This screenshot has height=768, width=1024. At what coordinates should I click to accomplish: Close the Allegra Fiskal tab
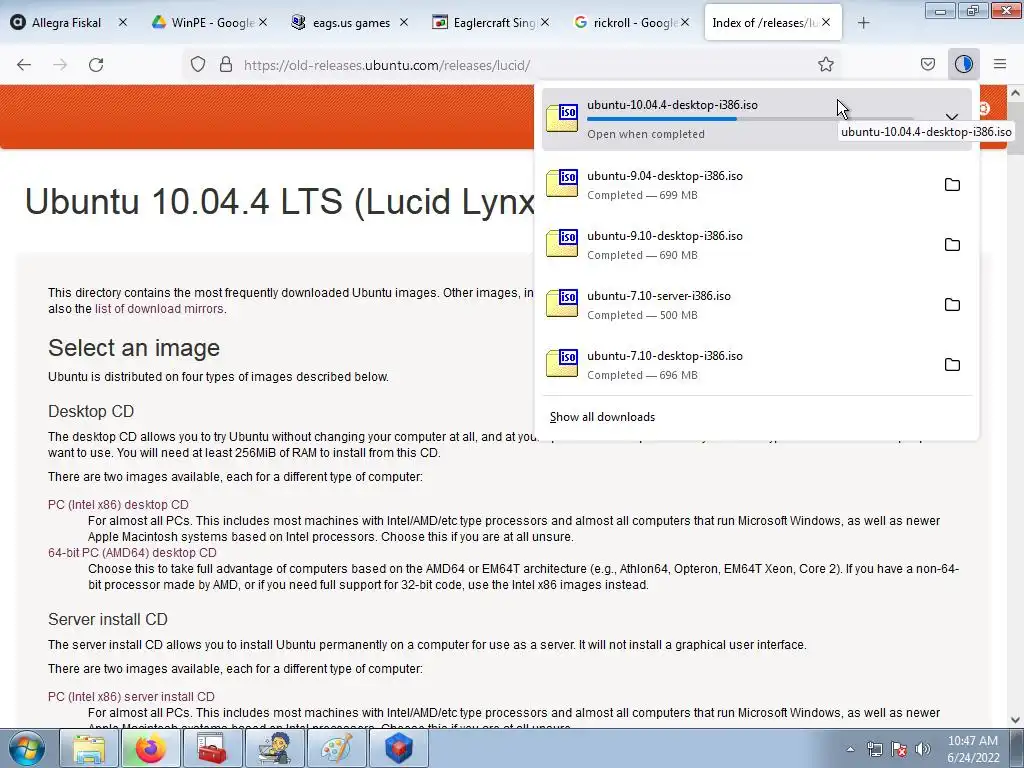point(123,22)
